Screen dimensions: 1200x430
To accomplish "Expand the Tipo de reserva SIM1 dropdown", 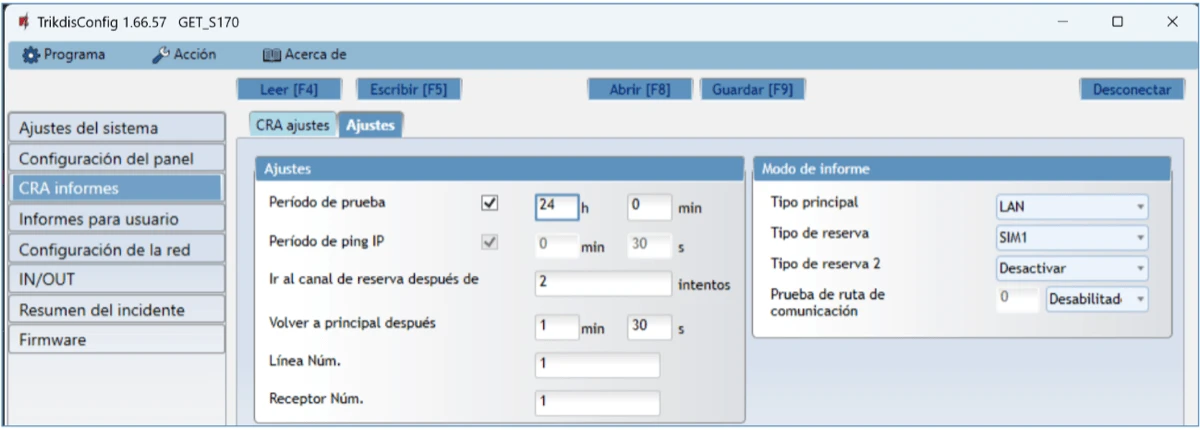I will (1072, 237).
